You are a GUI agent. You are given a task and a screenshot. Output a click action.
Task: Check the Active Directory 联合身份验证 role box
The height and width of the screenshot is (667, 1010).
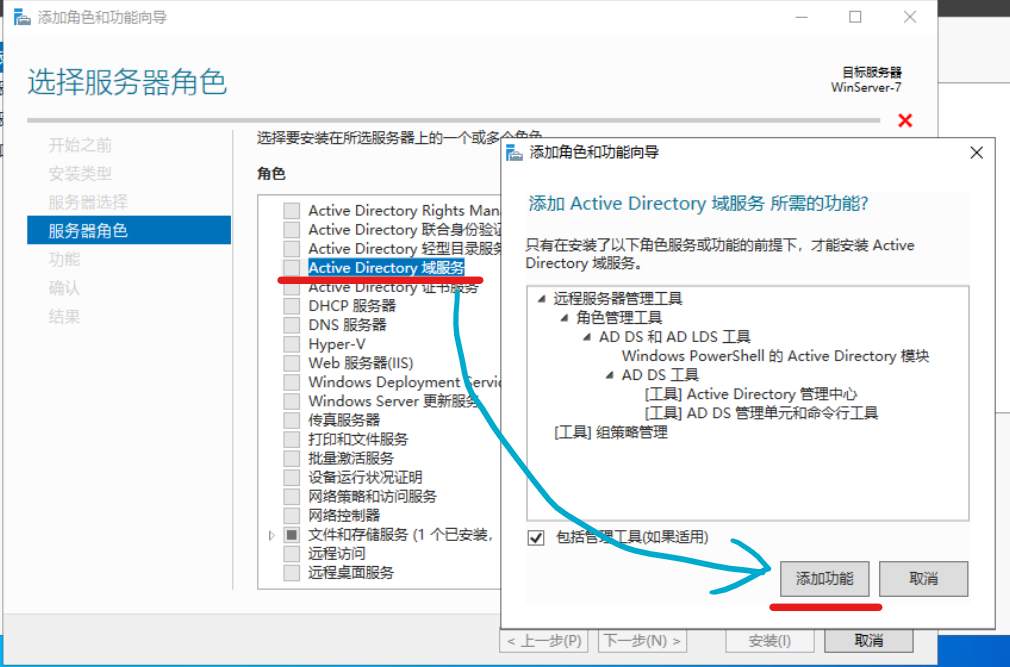(x=292, y=230)
